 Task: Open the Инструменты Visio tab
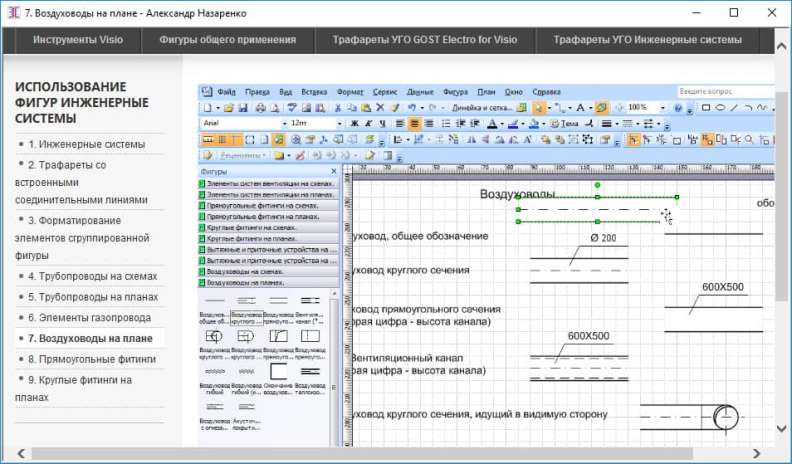point(78,40)
